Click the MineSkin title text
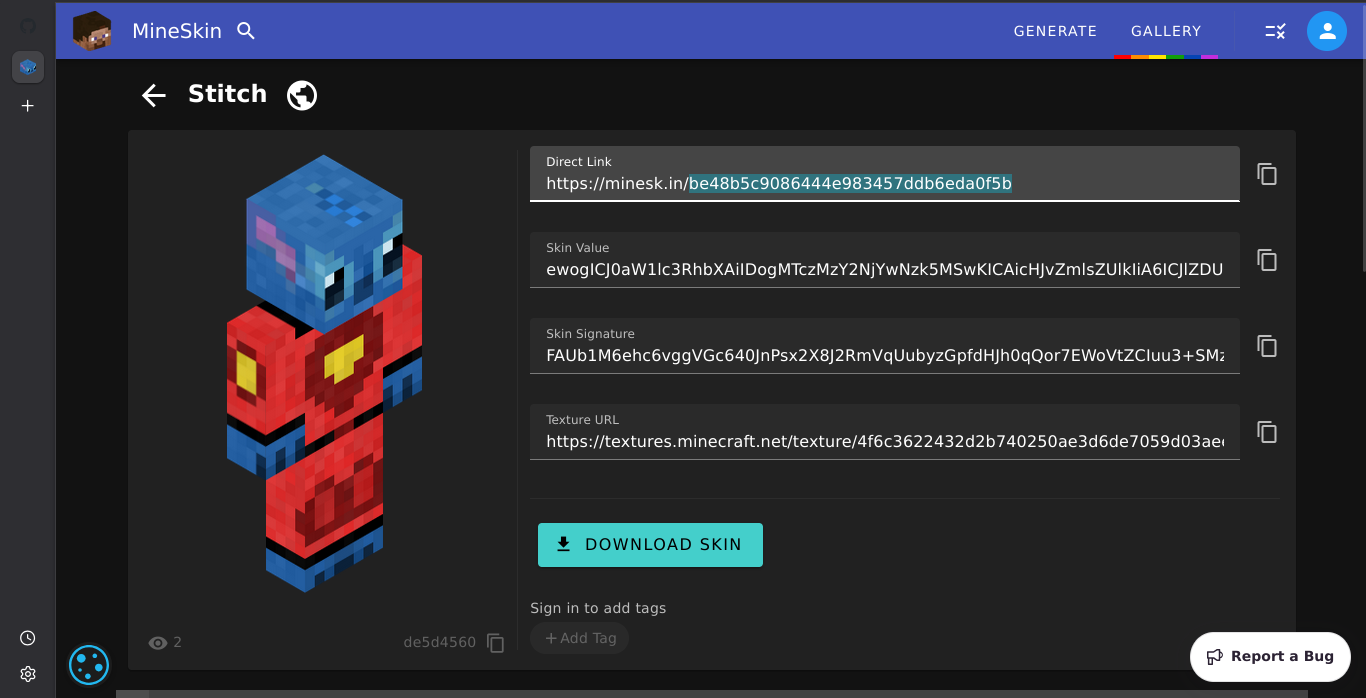 tap(177, 31)
